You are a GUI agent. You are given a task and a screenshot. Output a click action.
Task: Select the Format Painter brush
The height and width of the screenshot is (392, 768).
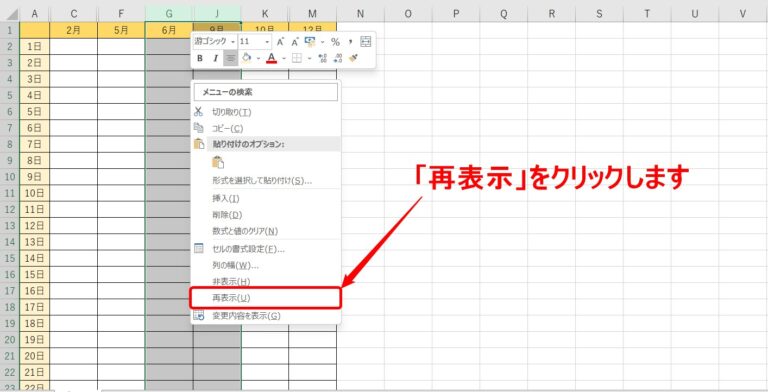pyautogui.click(x=353, y=58)
